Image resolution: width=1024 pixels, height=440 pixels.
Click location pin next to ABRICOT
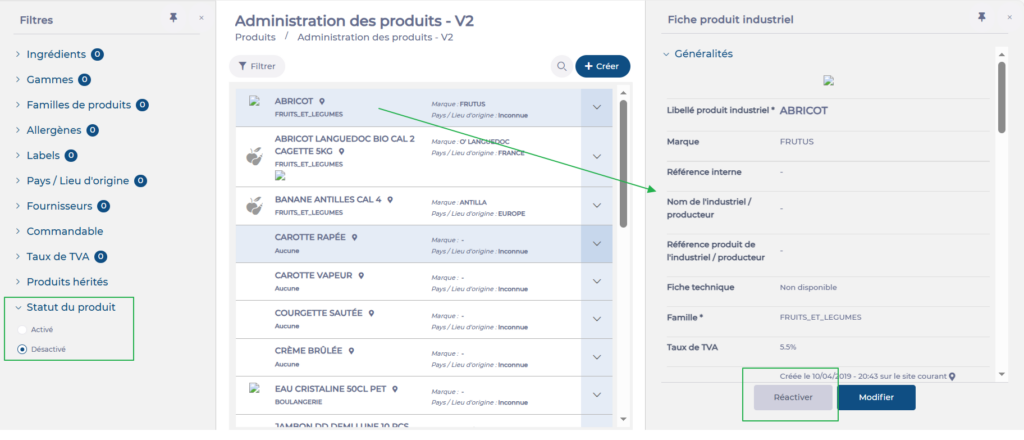[x=322, y=101]
